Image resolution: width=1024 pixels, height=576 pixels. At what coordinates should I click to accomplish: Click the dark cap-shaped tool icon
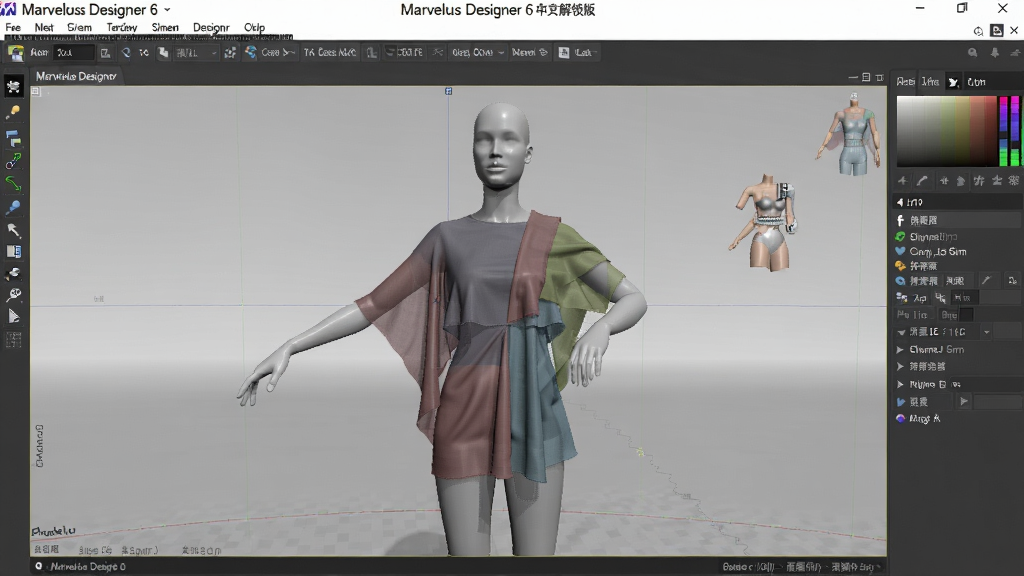pos(13,273)
